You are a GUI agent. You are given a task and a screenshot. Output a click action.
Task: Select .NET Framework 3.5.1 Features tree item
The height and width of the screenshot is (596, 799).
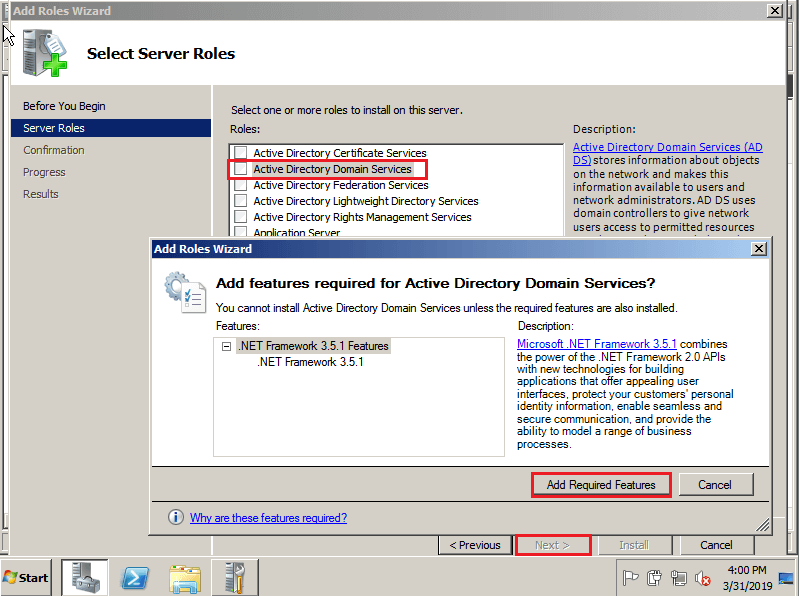313,346
